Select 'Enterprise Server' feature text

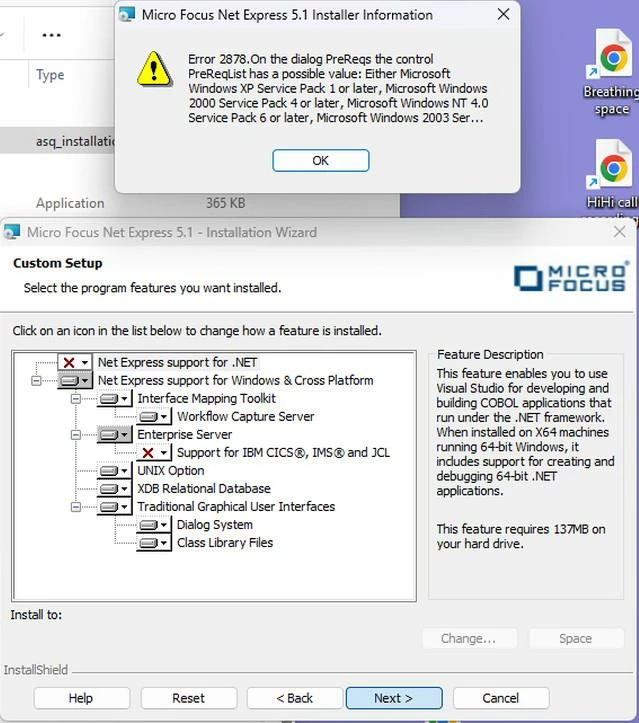[x=184, y=434]
